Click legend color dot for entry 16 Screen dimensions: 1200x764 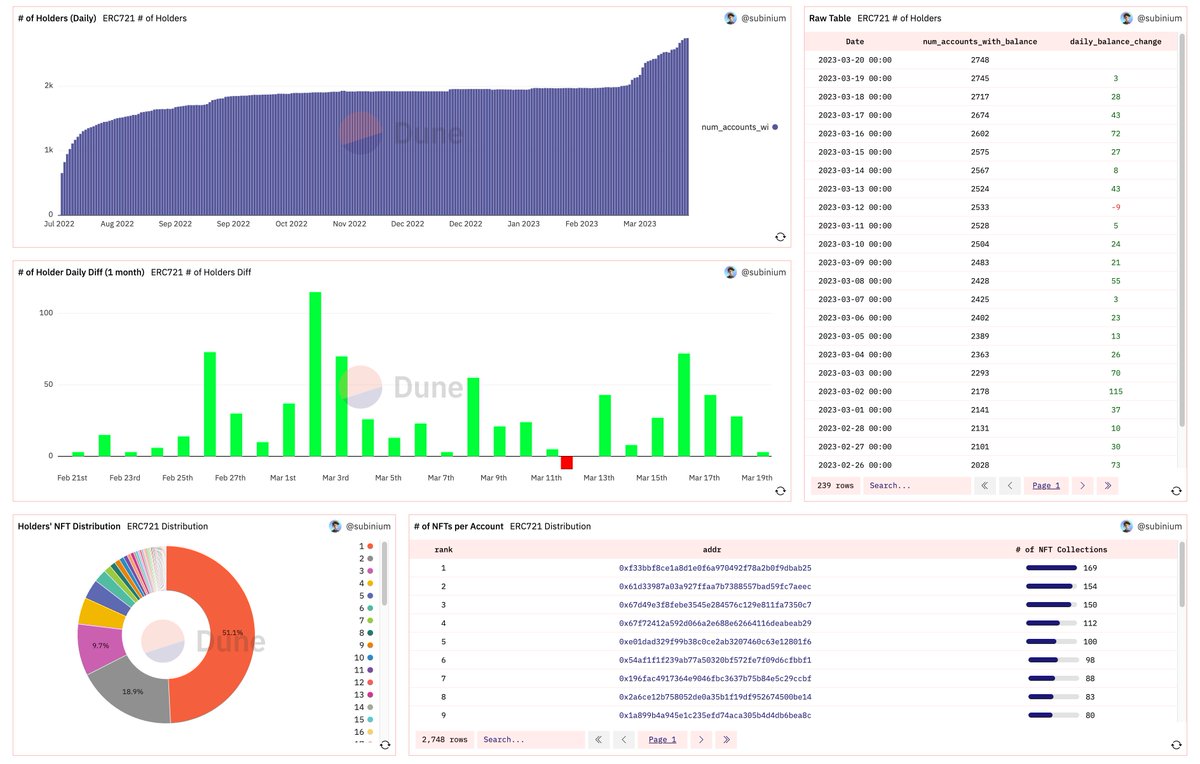[x=371, y=732]
